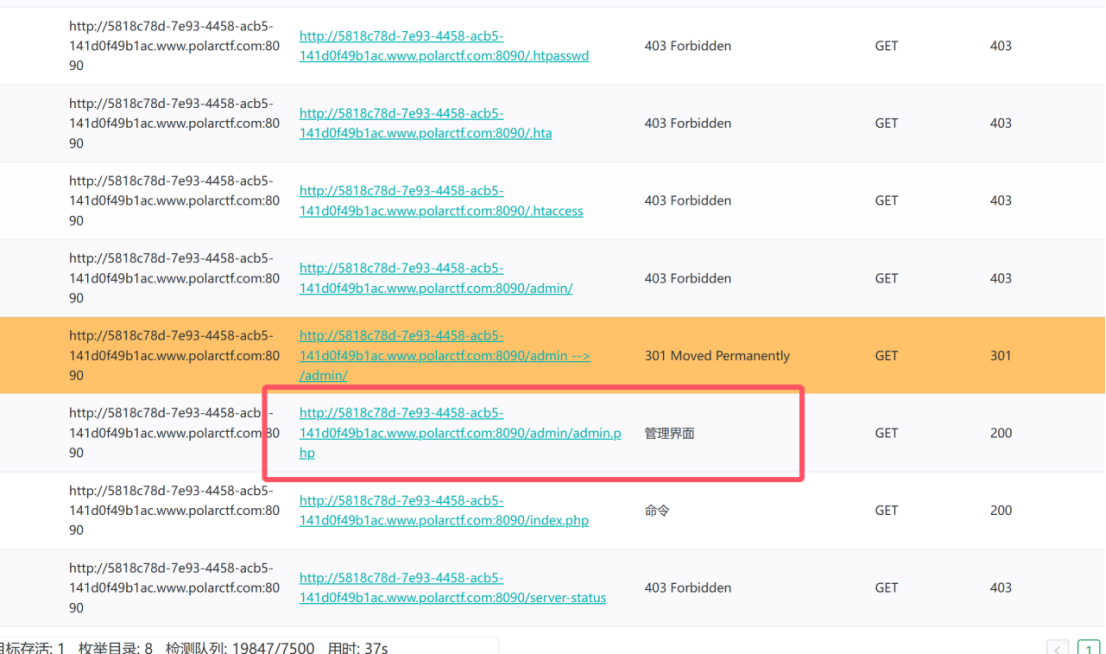Viewport: 1106px width, 654px height.
Task: Open the /server-status result link
Action: coord(452,587)
